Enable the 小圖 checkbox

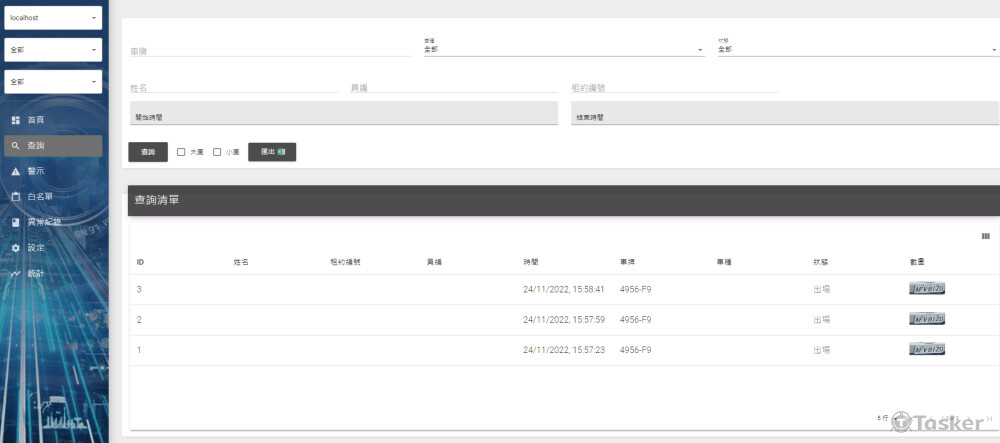[217, 152]
